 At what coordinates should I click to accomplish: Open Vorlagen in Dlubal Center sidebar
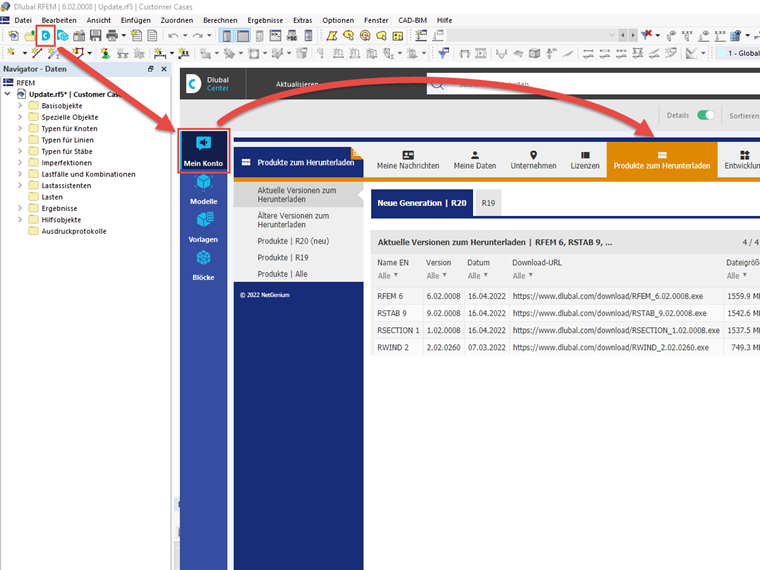(x=204, y=228)
